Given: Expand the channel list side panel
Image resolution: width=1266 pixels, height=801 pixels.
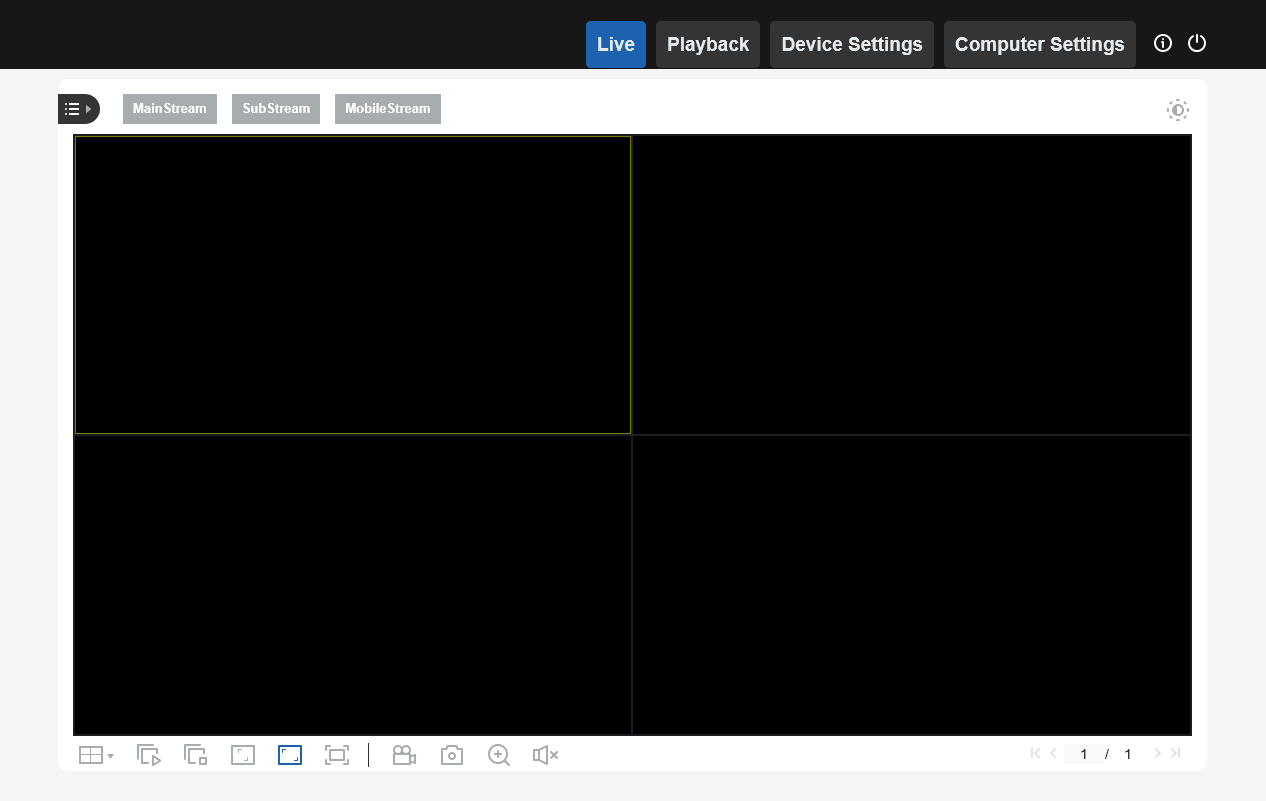Looking at the screenshot, I should point(79,109).
